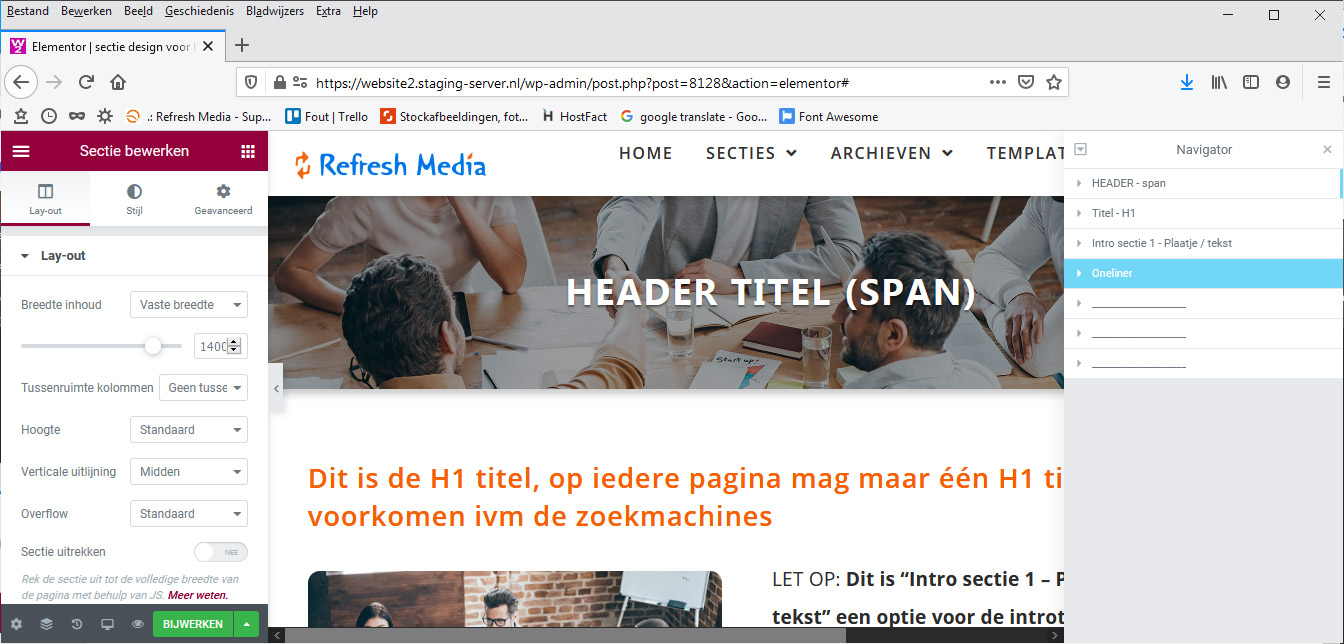Open Verticale uitlijning dropdown
Image resolution: width=1344 pixels, height=644 pixels.
point(188,472)
